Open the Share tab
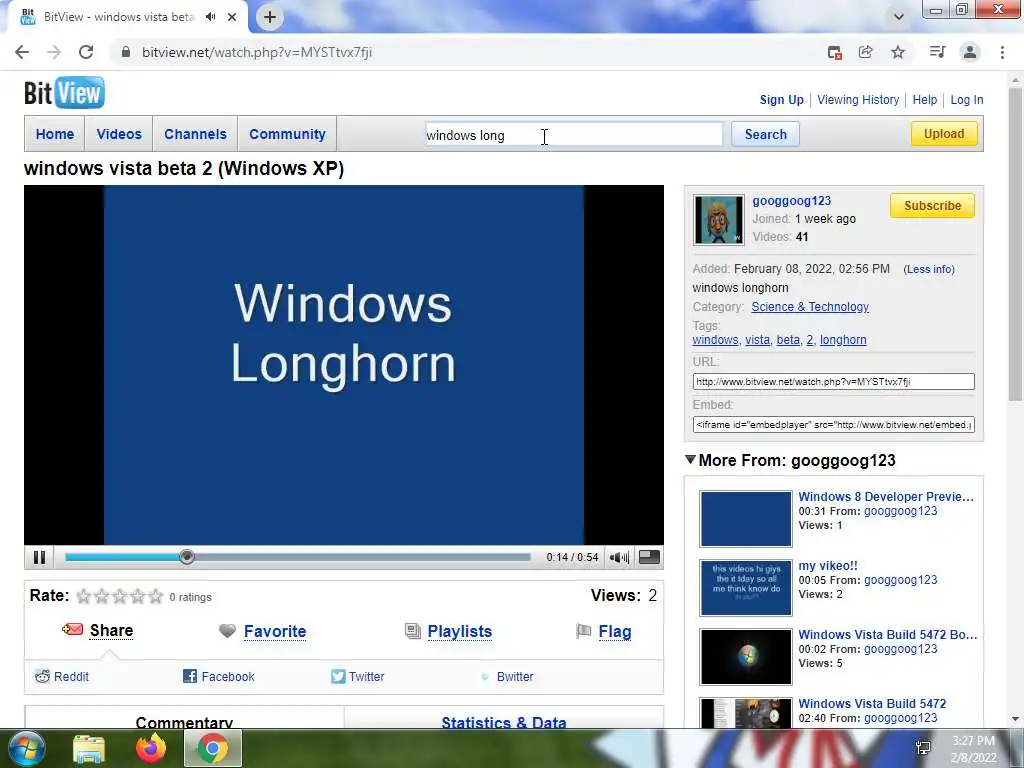The width and height of the screenshot is (1024, 768). click(x=111, y=630)
